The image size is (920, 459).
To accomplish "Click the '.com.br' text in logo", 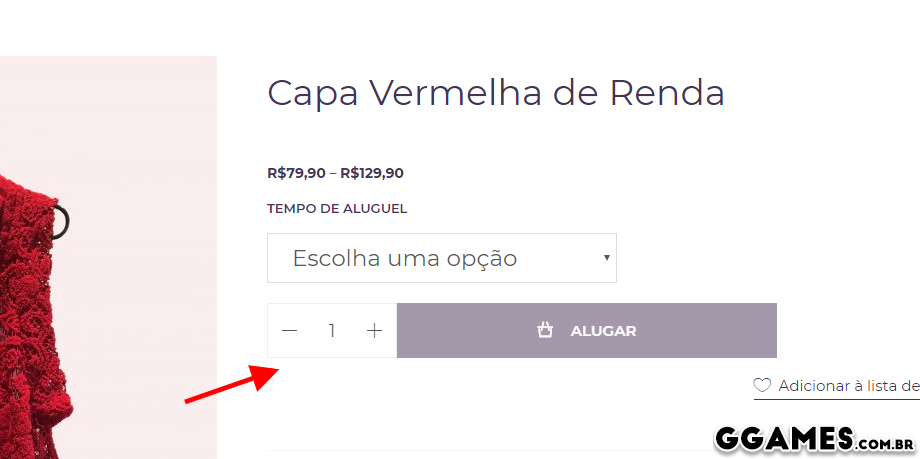I will pos(887,440).
